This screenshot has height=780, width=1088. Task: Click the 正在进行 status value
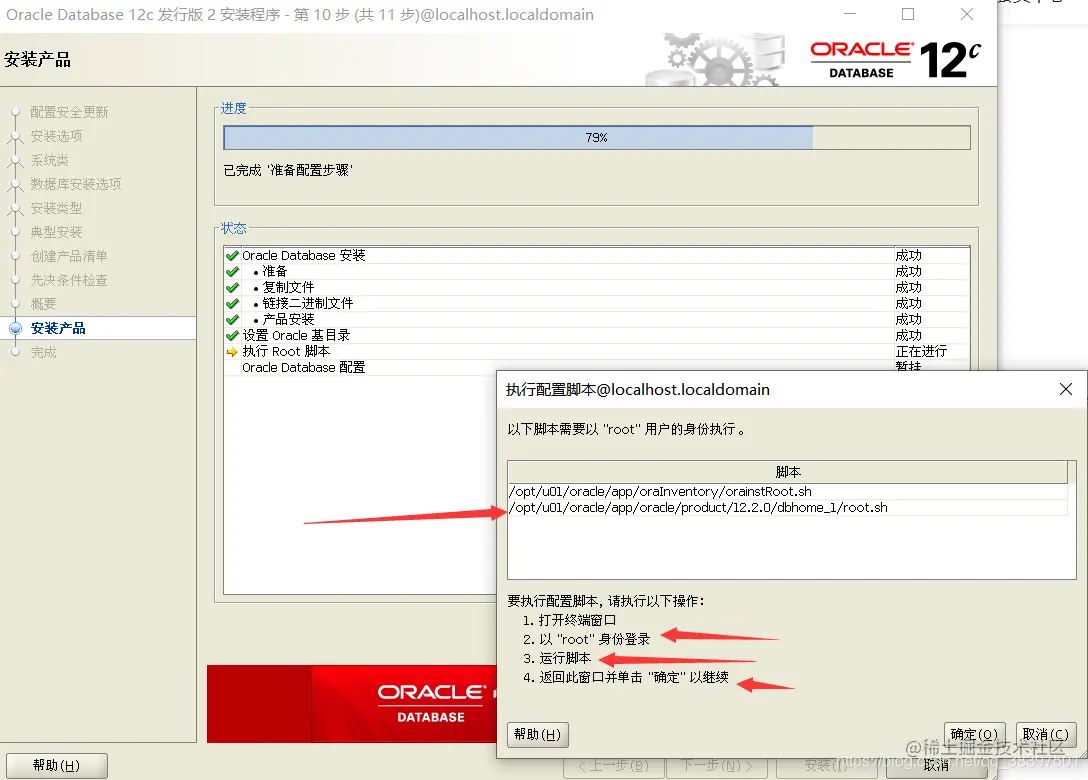pyautogui.click(x=921, y=352)
